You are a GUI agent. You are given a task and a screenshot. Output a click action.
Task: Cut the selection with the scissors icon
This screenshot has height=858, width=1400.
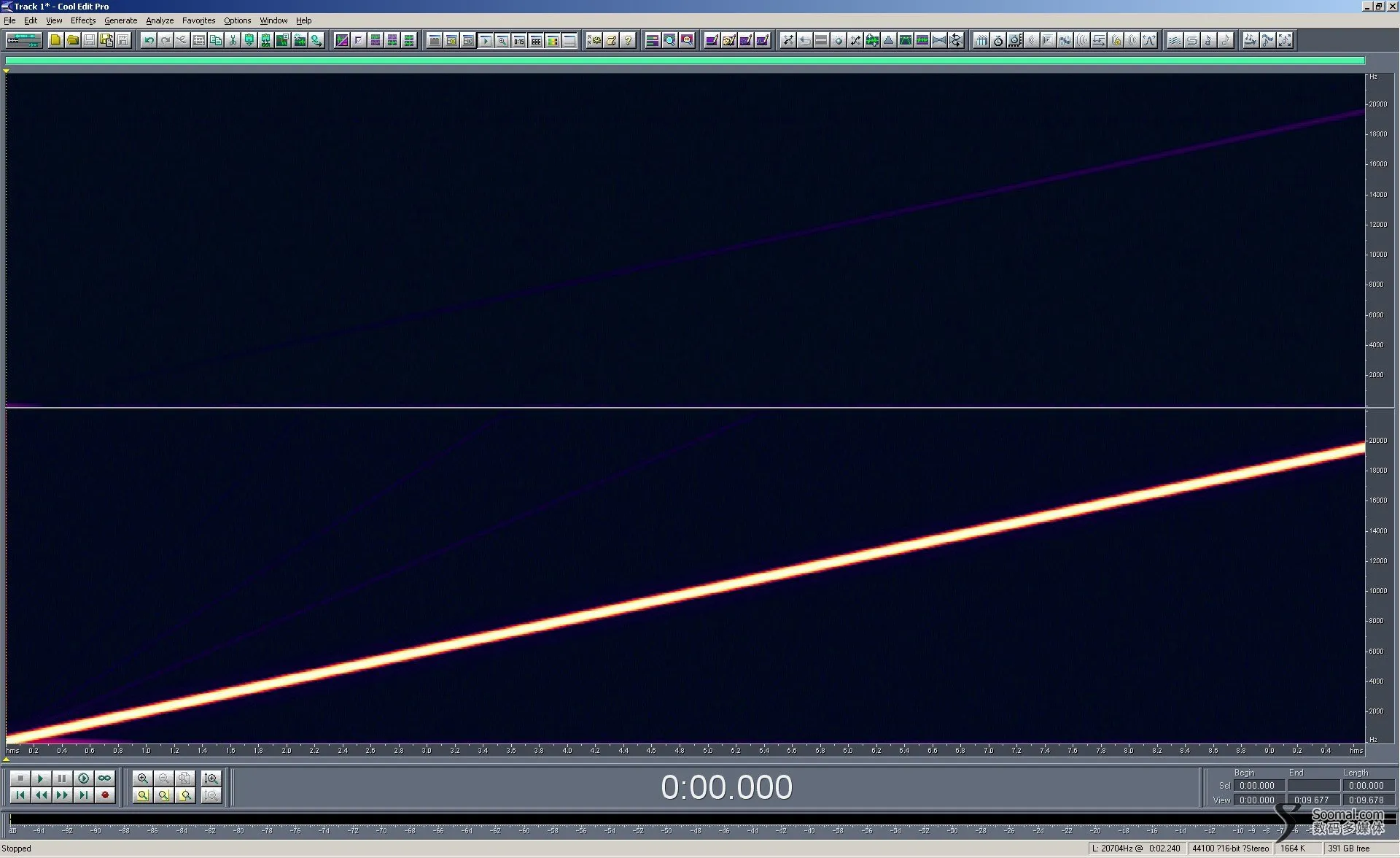coord(233,40)
